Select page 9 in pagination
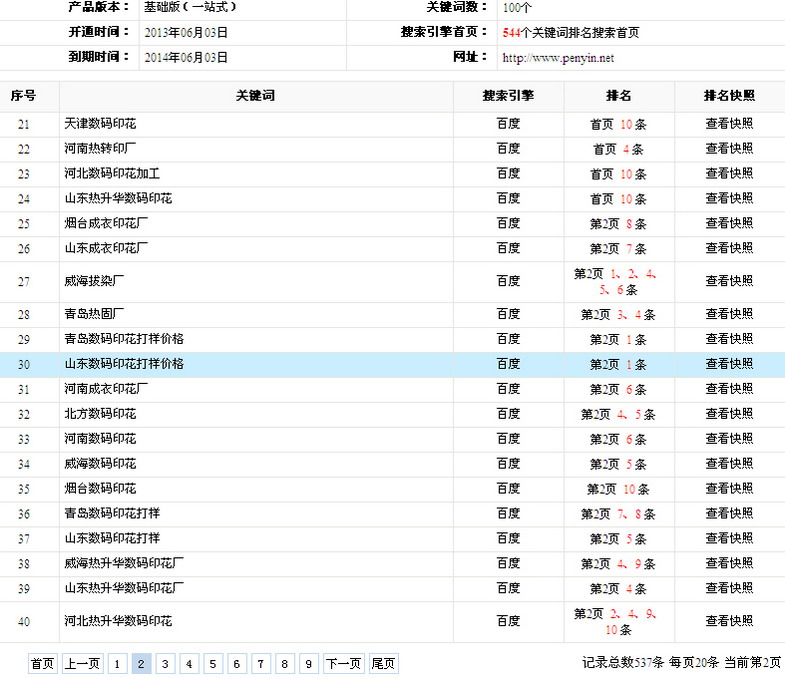The image size is (785, 679). click(x=309, y=663)
